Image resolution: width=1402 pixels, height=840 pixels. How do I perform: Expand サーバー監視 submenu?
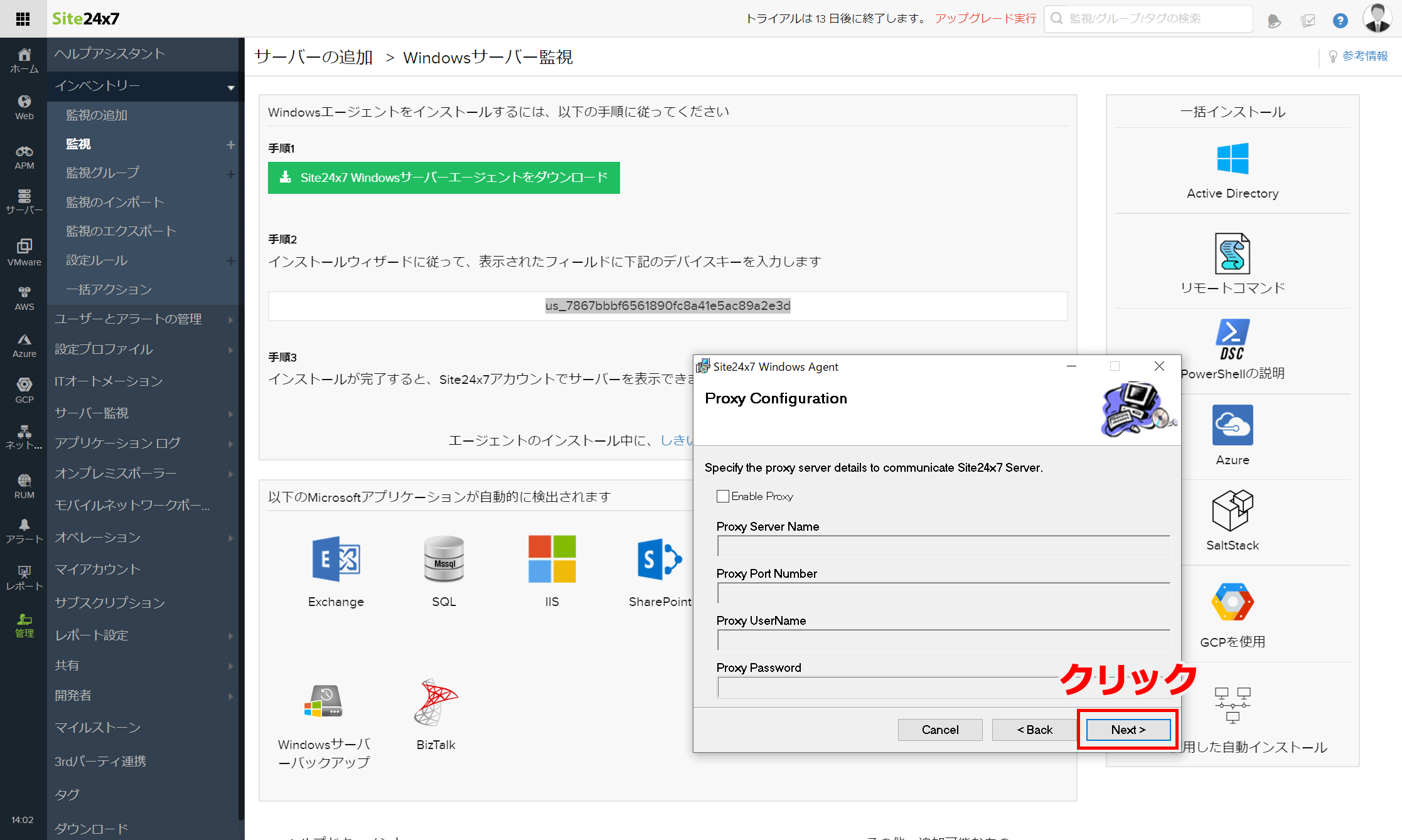click(x=231, y=414)
